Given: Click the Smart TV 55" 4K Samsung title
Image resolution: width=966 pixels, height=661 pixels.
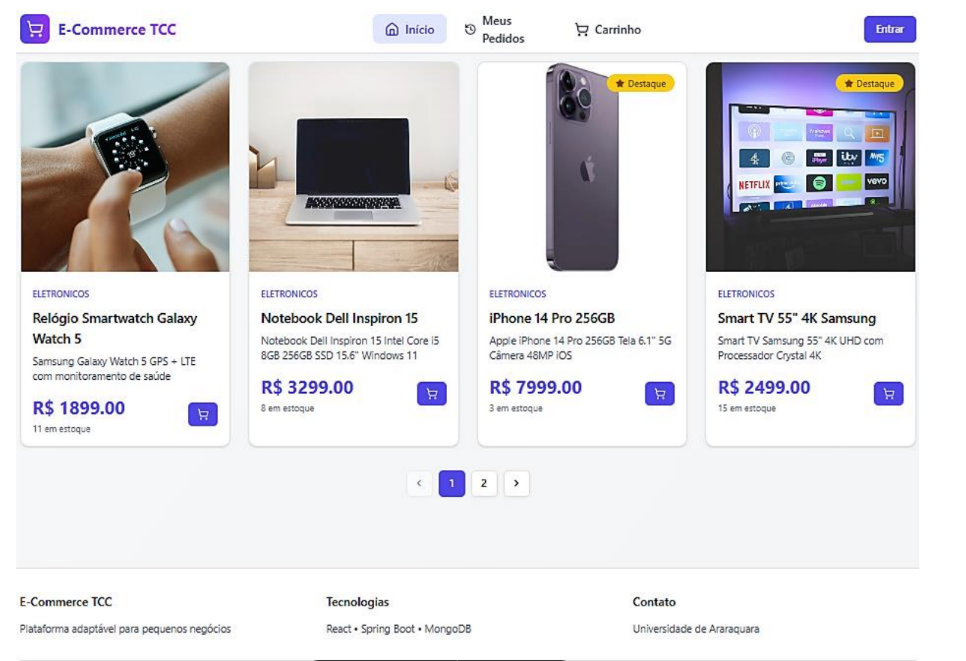Looking at the screenshot, I should click(x=796, y=319).
